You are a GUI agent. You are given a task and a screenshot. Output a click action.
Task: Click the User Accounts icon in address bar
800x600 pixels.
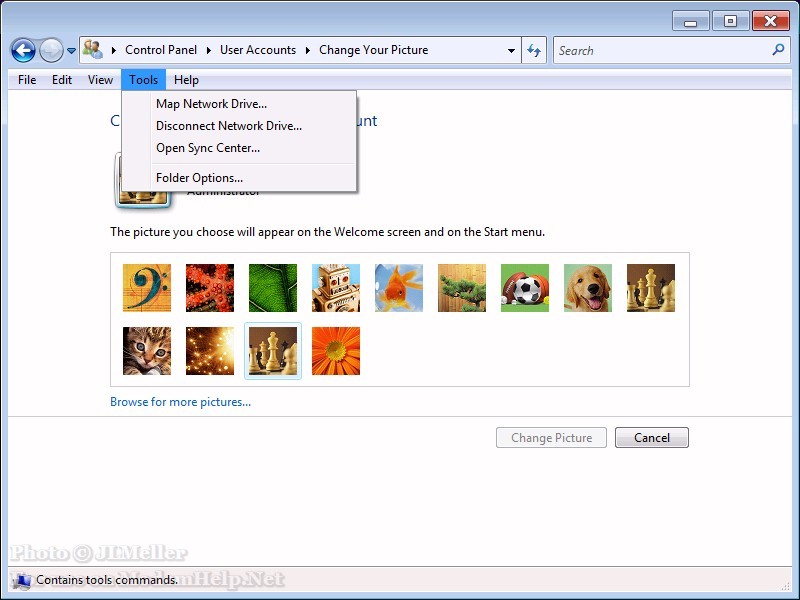click(92, 49)
